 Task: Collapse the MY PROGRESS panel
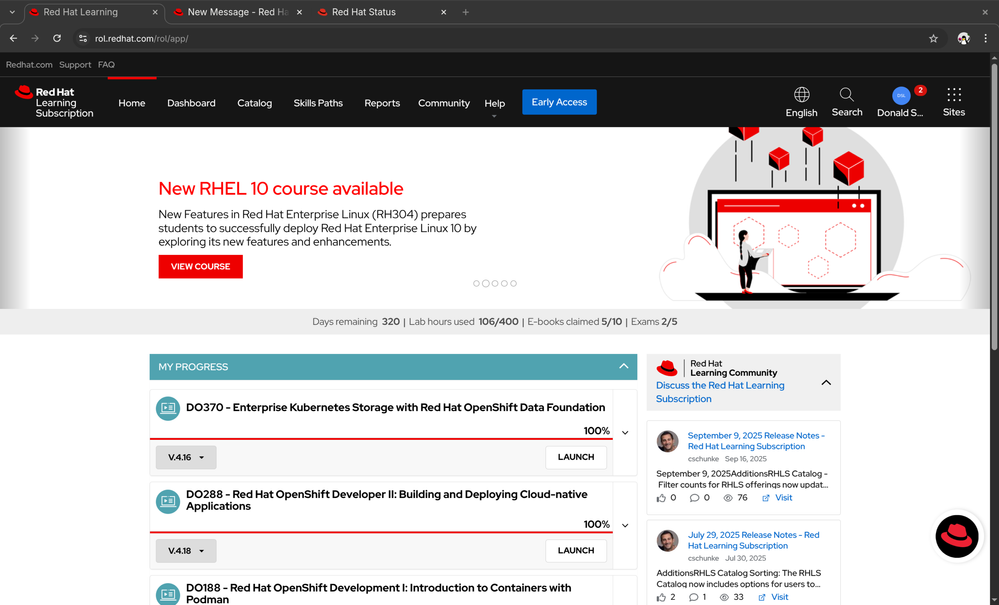point(623,366)
